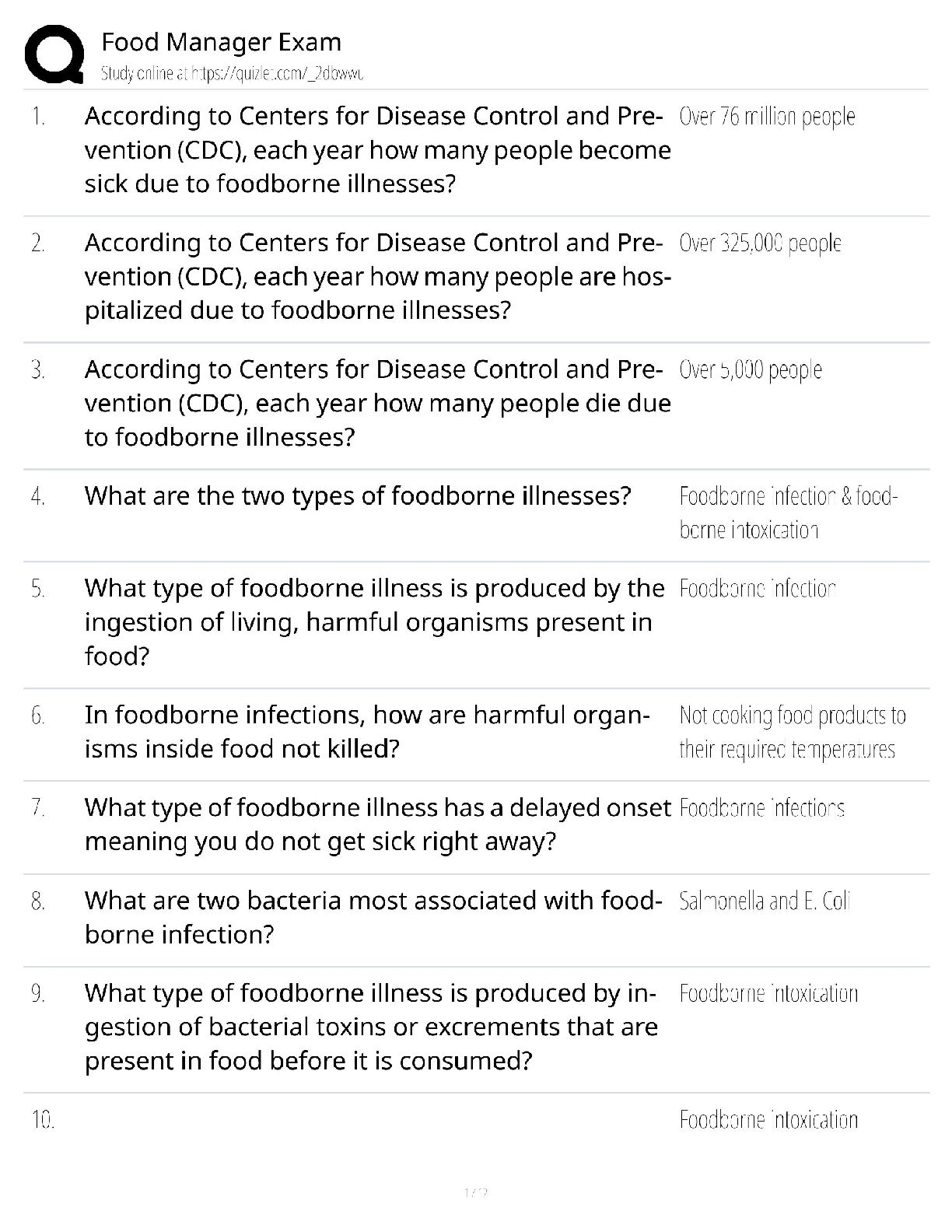
Task: Select item 10 answer 'Foodborne intoxication'
Action: point(768,1120)
